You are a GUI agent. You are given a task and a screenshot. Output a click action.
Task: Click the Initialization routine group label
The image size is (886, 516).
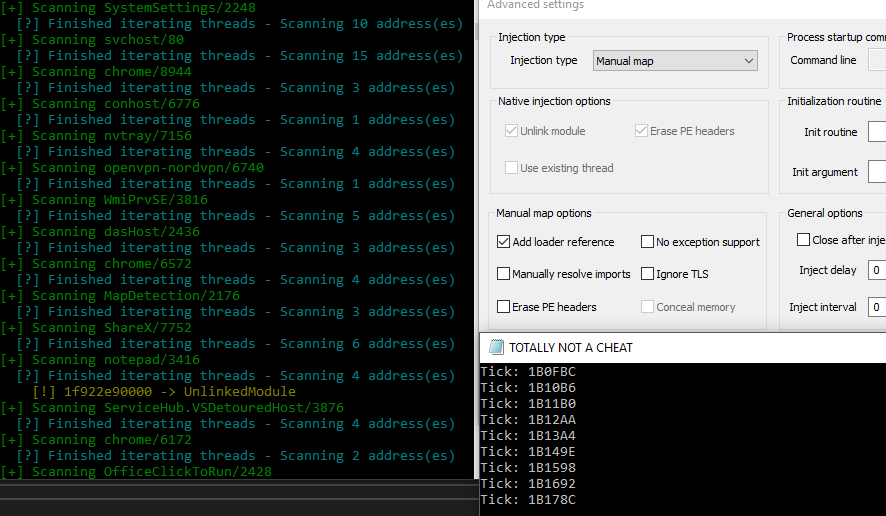click(834, 101)
